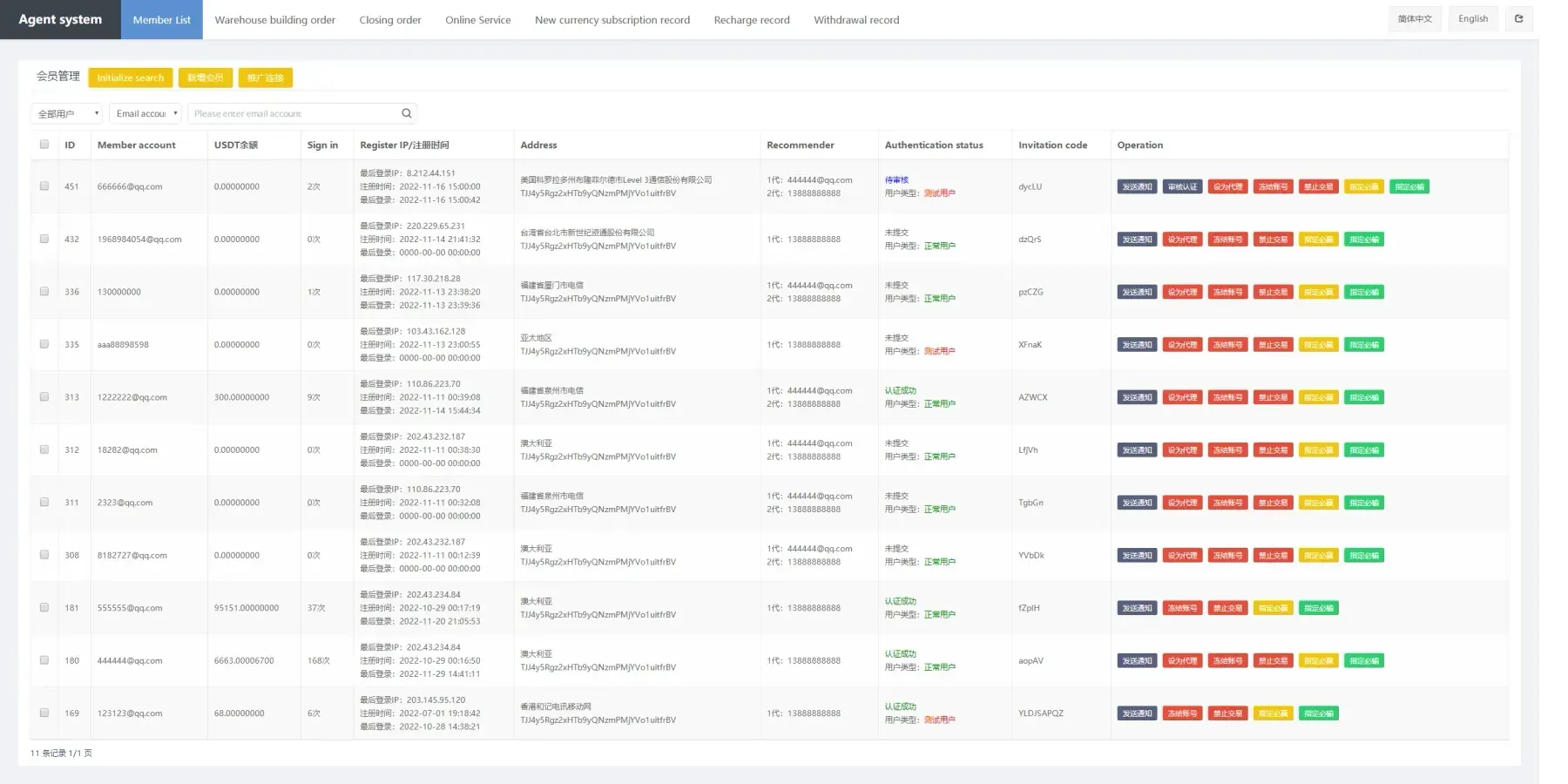
Task: Click green 指定必输 for 555555@qq.com row
Action: coord(1318,608)
